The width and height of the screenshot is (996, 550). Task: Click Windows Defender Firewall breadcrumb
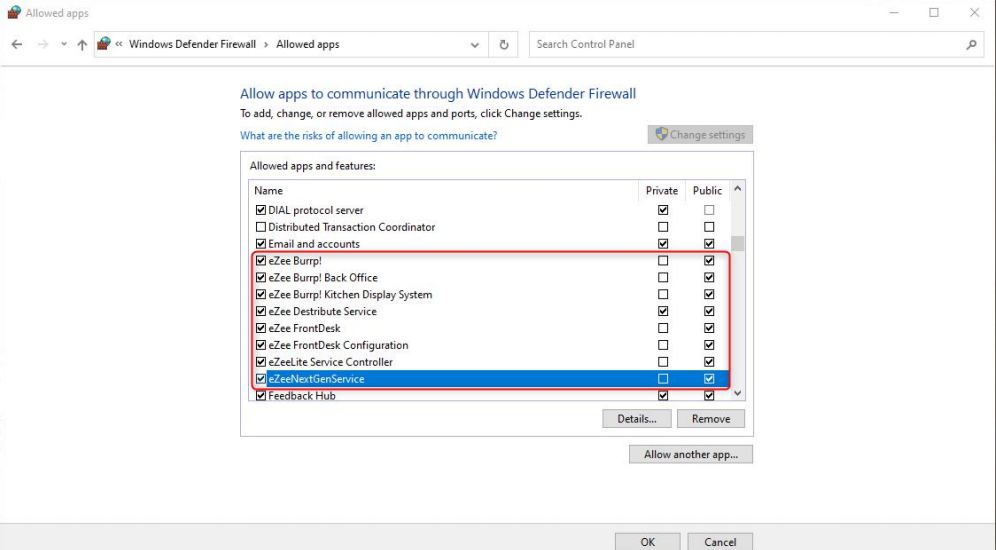[x=192, y=44]
